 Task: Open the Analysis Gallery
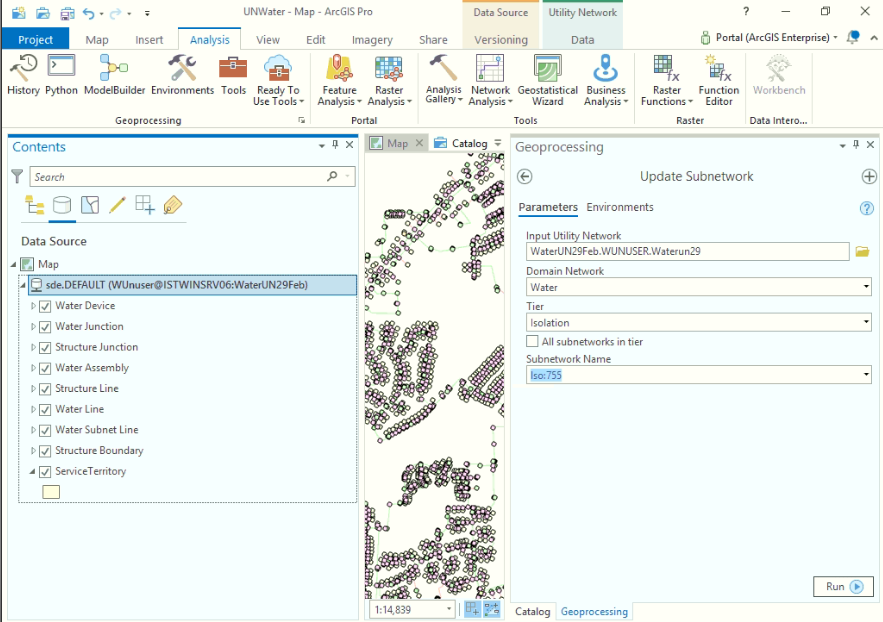click(444, 79)
